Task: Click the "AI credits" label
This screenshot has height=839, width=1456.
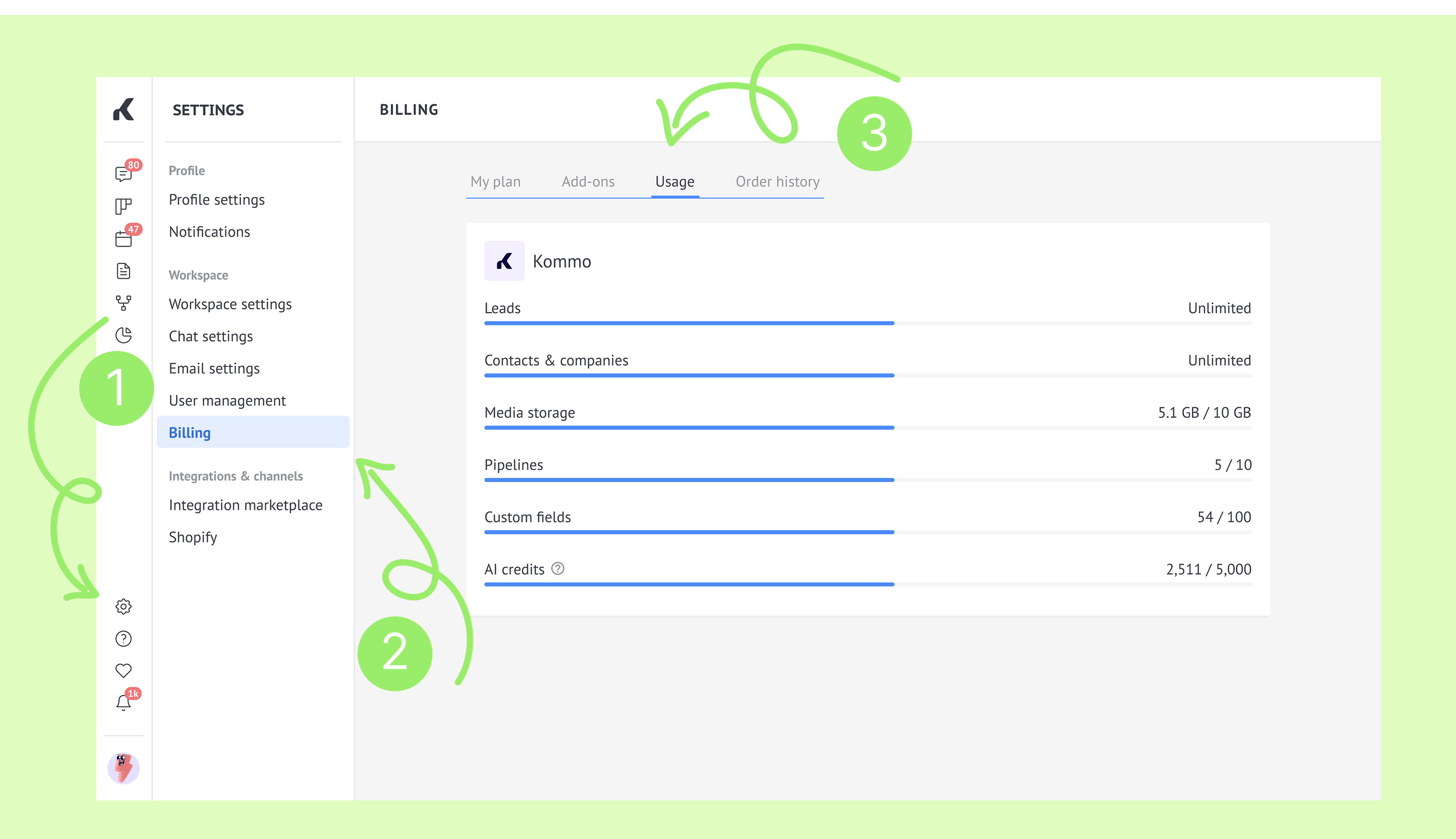Action: [x=514, y=569]
